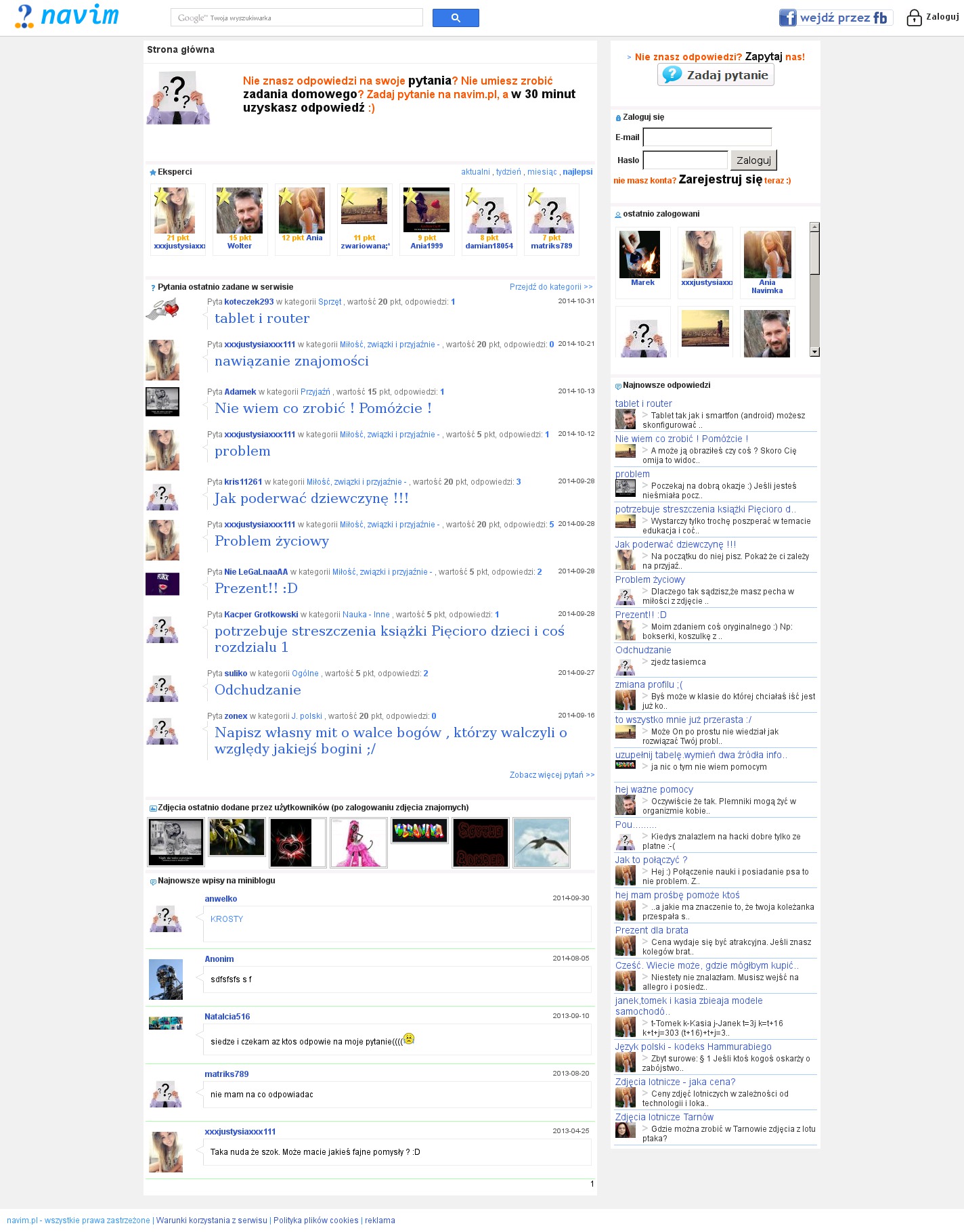Screen dimensions: 964x1232
Task: Click the padlock Zaloguj icon
Action: (x=914, y=18)
